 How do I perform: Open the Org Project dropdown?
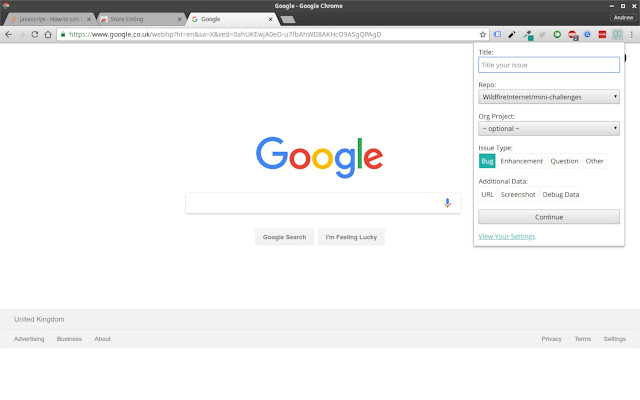[x=549, y=129]
